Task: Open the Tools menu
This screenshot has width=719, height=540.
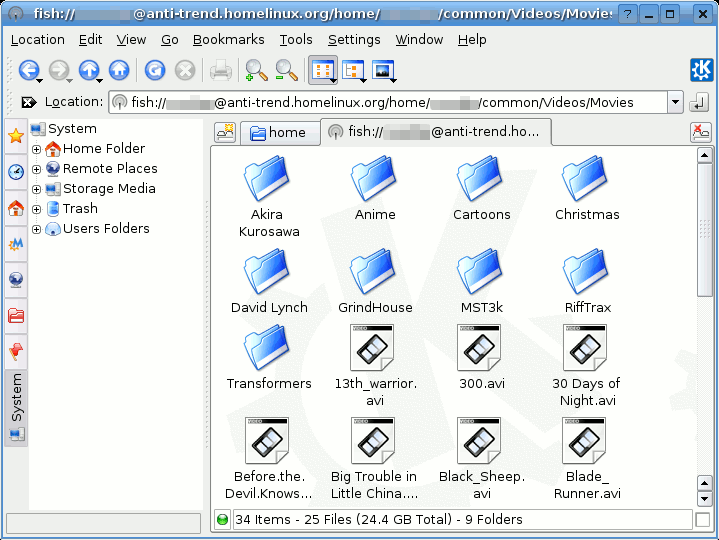Action: tap(296, 40)
